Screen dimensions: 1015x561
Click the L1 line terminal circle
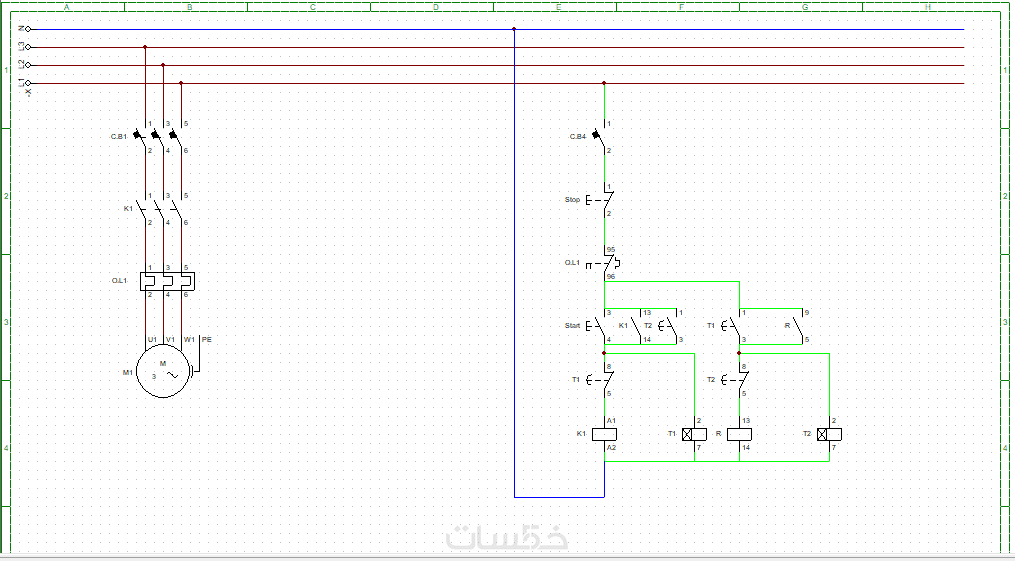pyautogui.click(x=28, y=83)
